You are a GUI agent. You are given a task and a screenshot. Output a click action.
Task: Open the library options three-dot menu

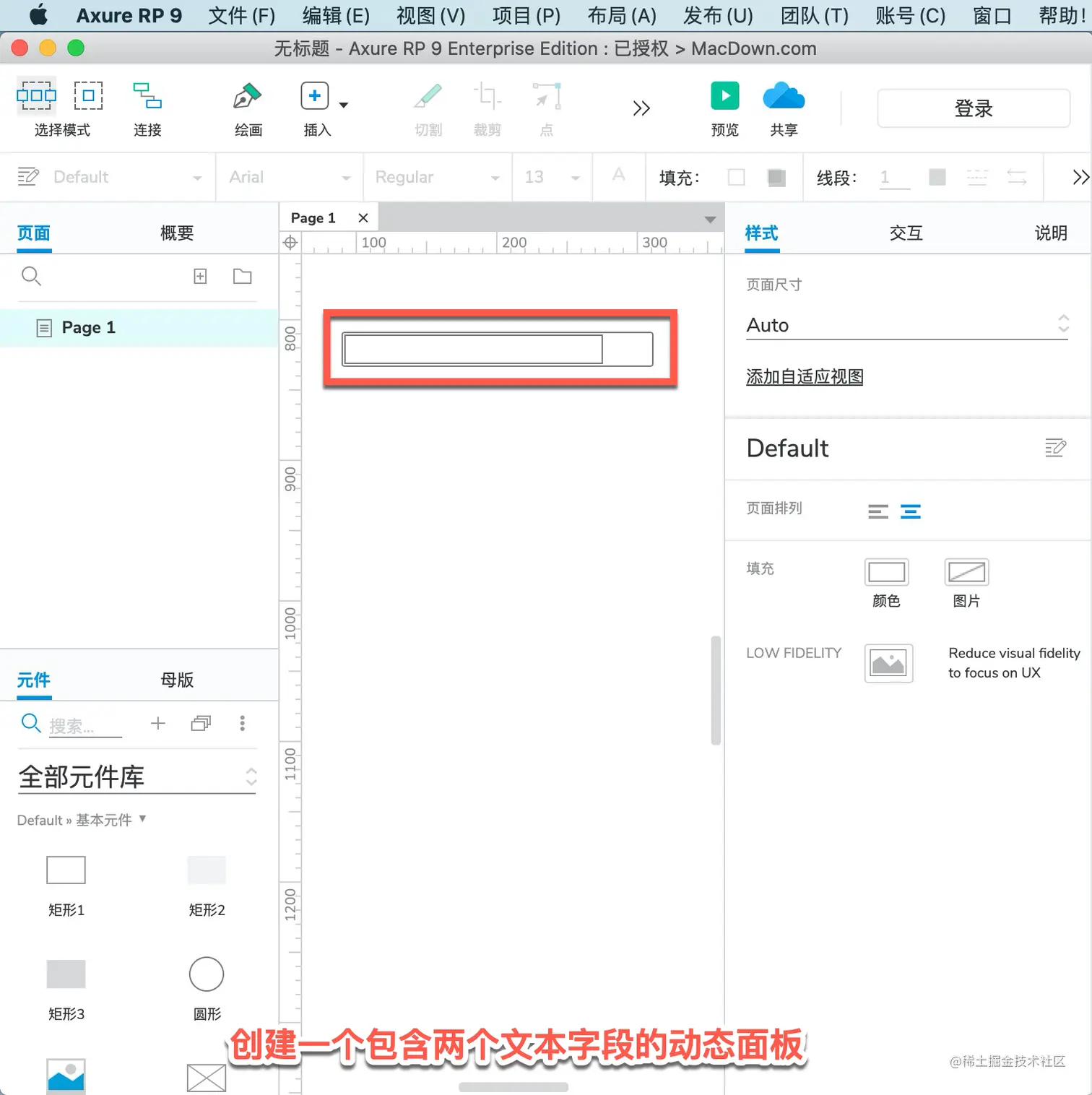243,723
